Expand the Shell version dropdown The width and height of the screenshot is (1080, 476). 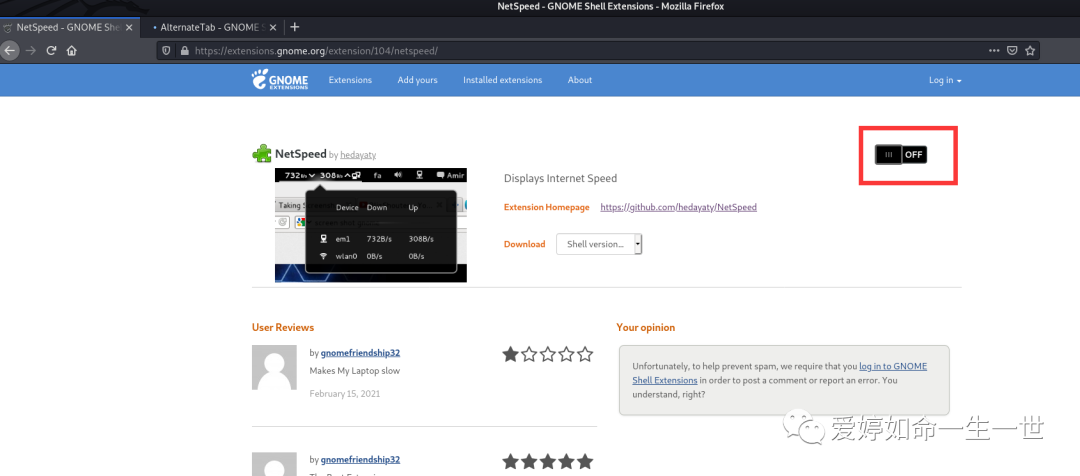(x=599, y=244)
